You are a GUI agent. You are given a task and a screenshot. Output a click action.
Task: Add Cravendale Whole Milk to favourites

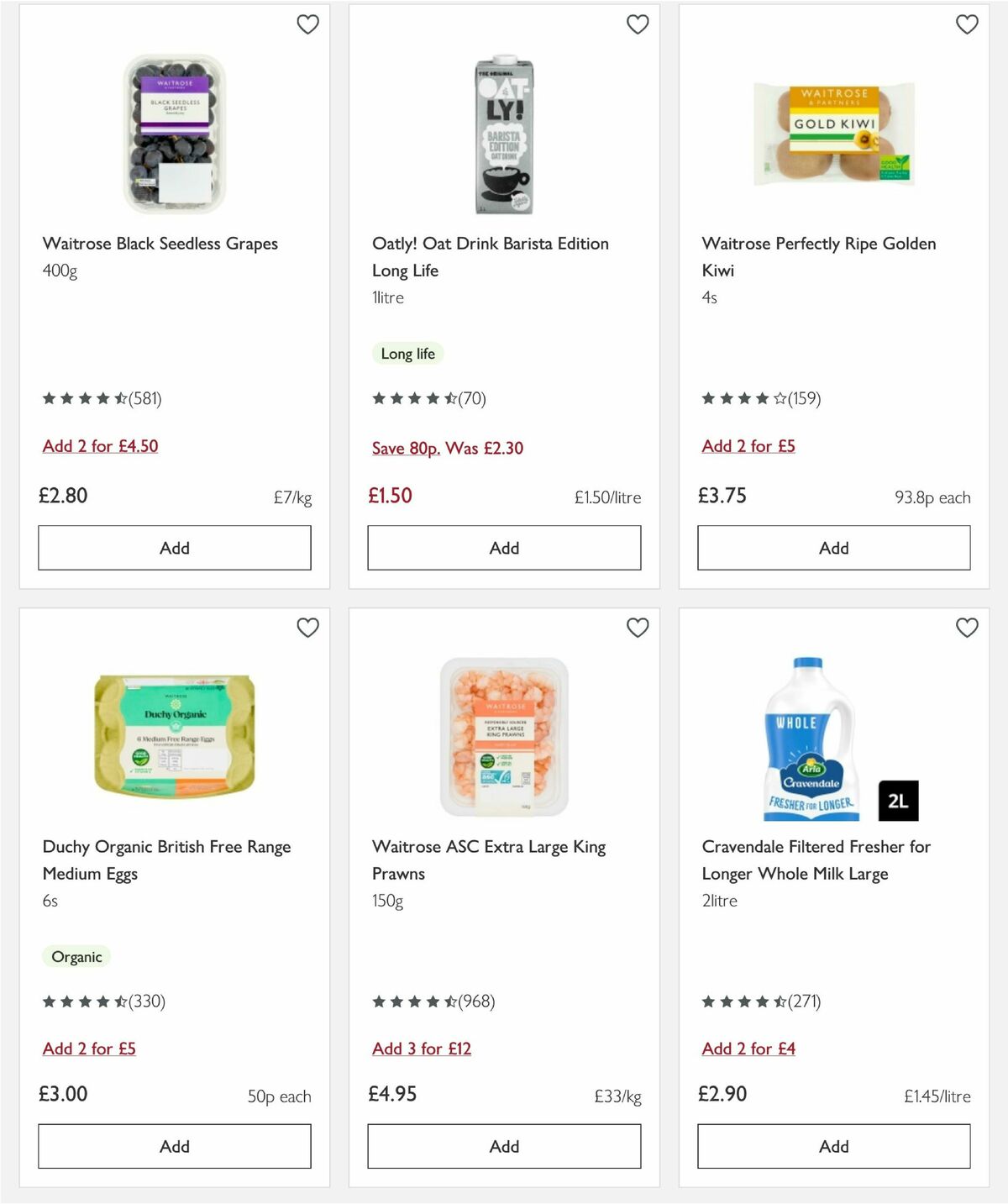(x=966, y=628)
